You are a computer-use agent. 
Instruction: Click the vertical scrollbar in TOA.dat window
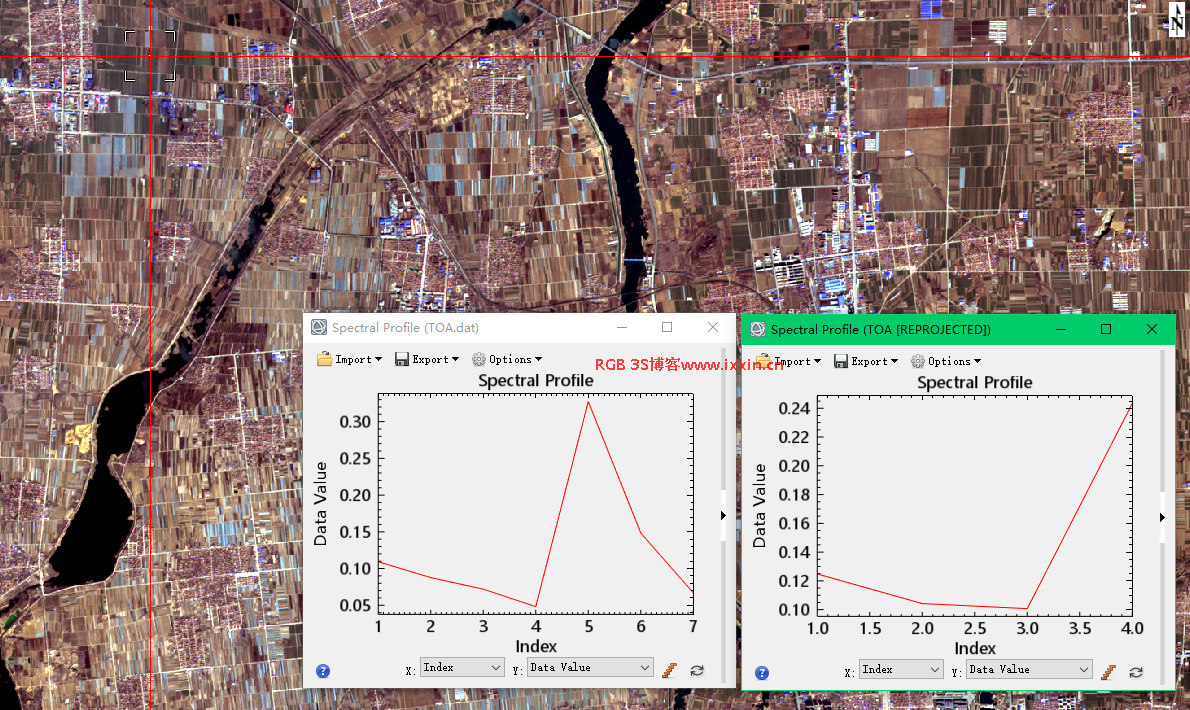pyautogui.click(x=723, y=516)
